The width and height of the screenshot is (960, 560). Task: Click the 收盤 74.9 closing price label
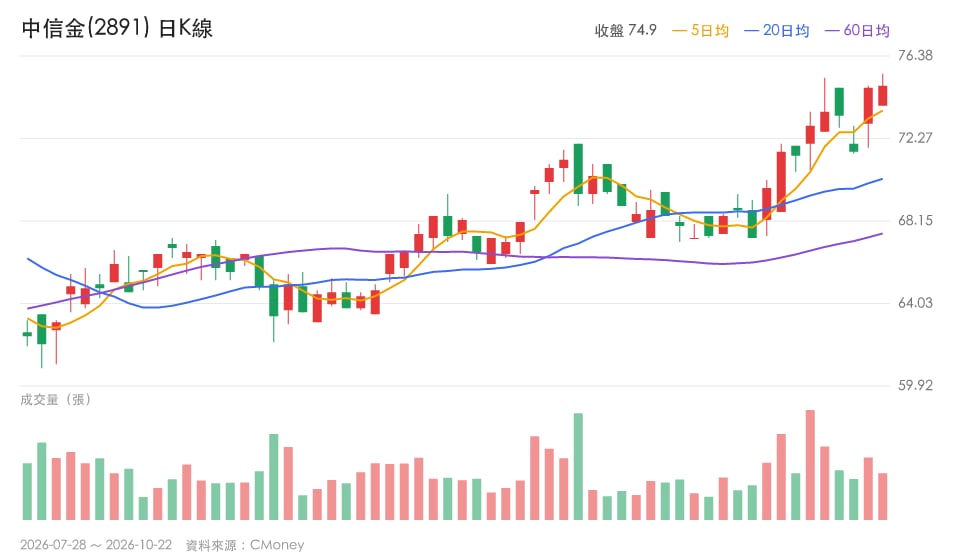click(625, 31)
